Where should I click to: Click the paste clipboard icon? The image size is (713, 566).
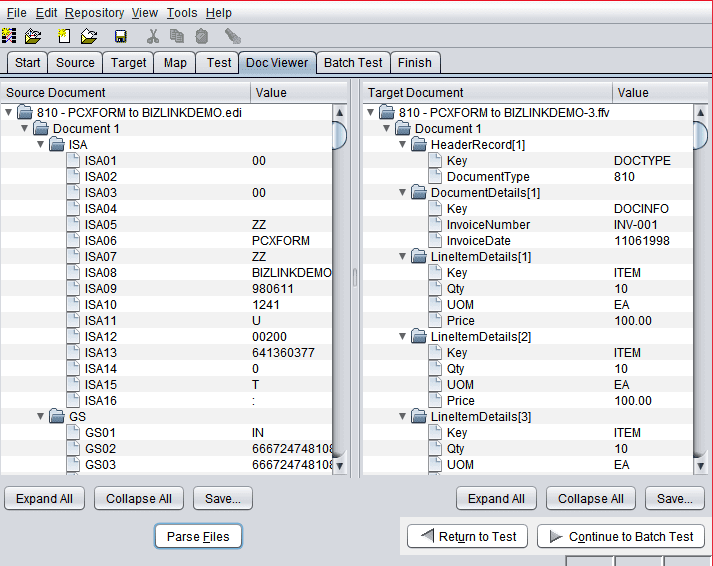tap(202, 36)
